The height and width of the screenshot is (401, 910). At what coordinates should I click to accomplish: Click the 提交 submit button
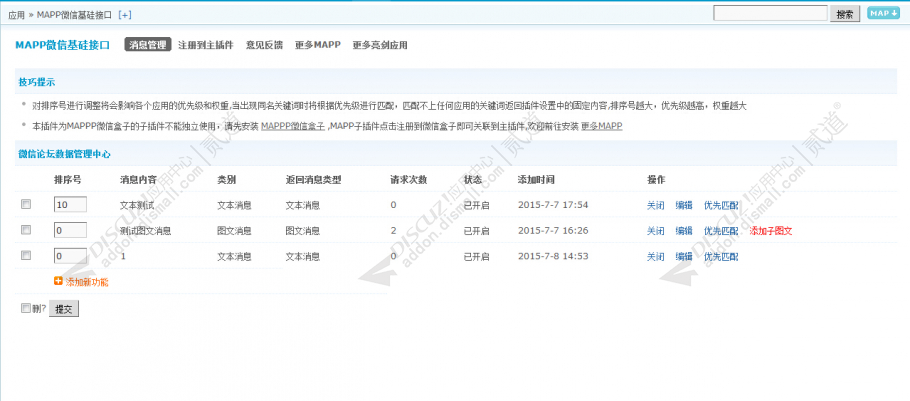pos(63,309)
